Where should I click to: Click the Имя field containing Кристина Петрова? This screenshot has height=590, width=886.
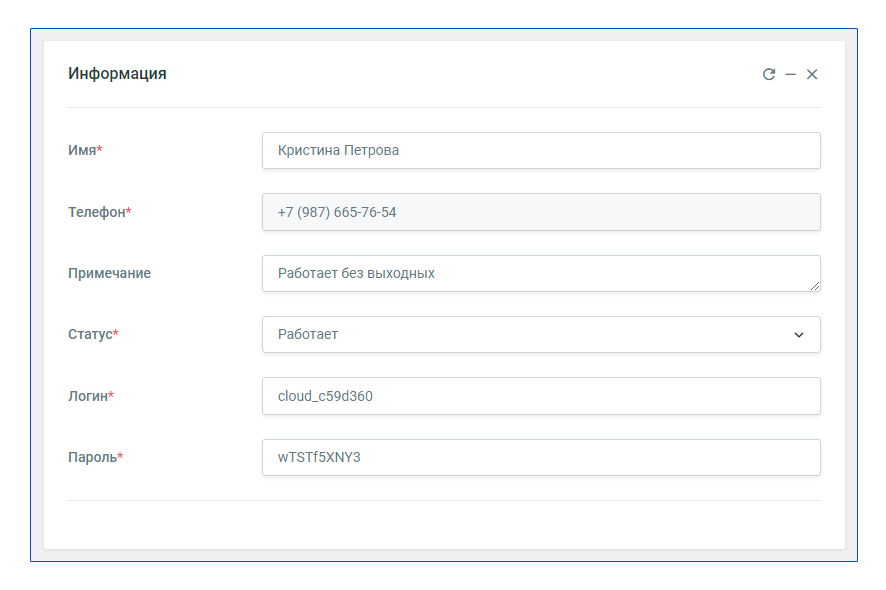tap(541, 150)
